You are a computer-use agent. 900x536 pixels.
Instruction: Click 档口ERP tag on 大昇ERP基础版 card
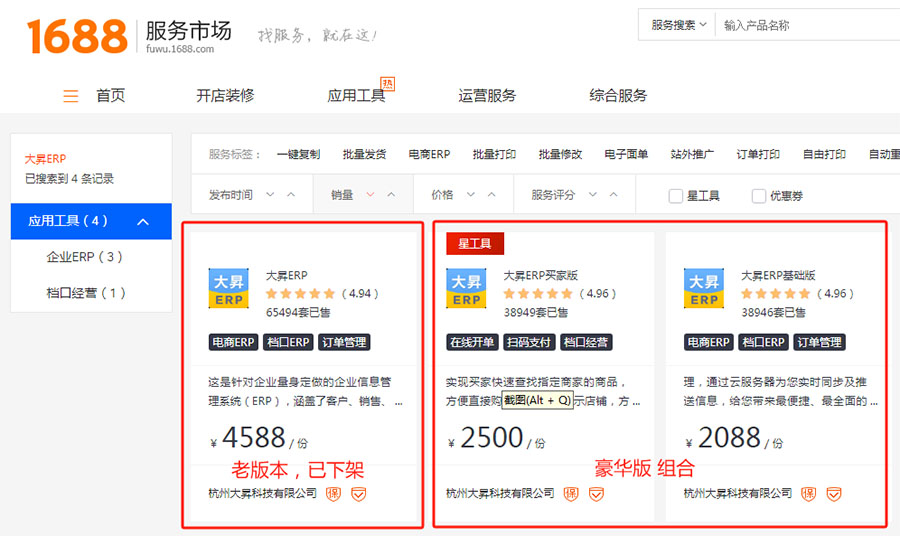763,343
